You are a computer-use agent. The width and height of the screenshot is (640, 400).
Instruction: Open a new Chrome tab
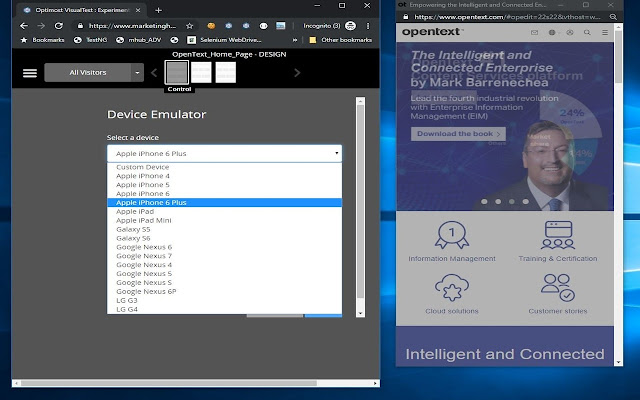(158, 10)
